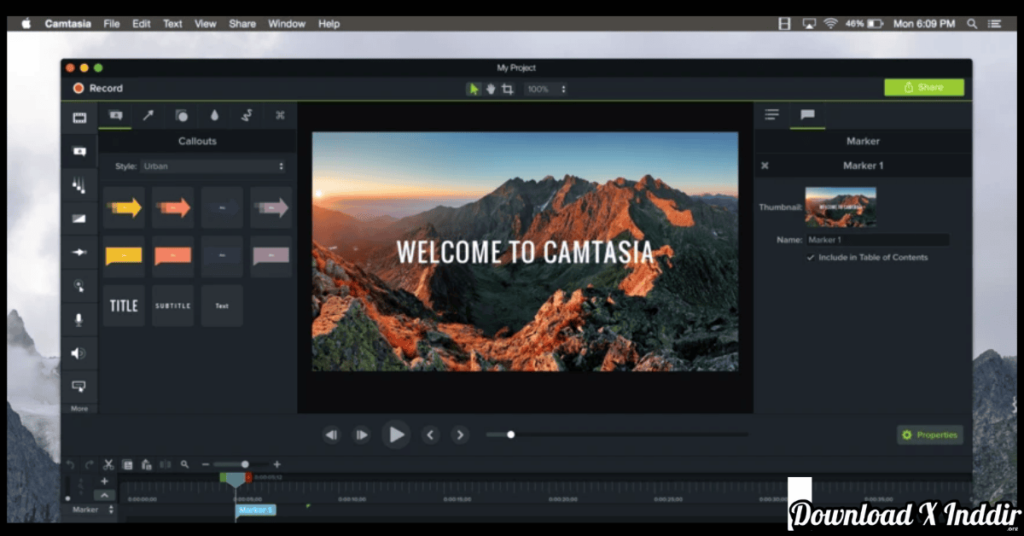Open the Animations arrow icon in sidebar
Screen dimensions: 1024x536
[x=79, y=252]
